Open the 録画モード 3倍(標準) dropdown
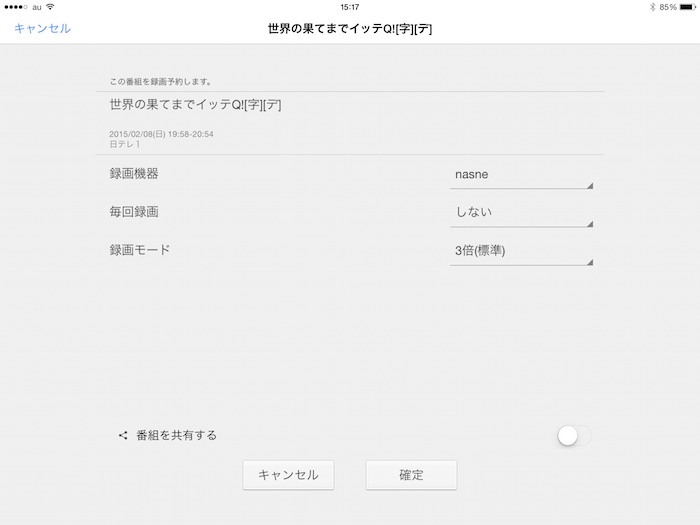Image resolution: width=700 pixels, height=525 pixels. pyautogui.click(x=522, y=251)
